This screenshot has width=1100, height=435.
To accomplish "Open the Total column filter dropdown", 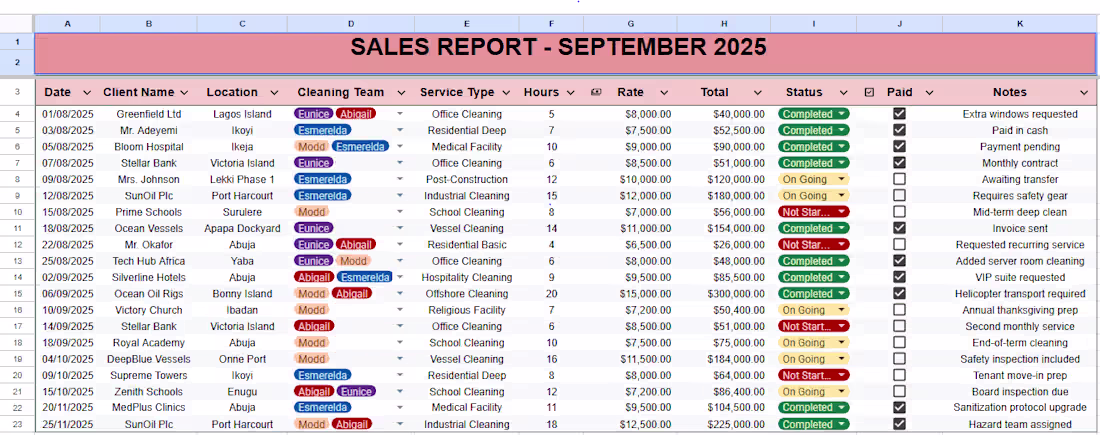I will coord(758,93).
